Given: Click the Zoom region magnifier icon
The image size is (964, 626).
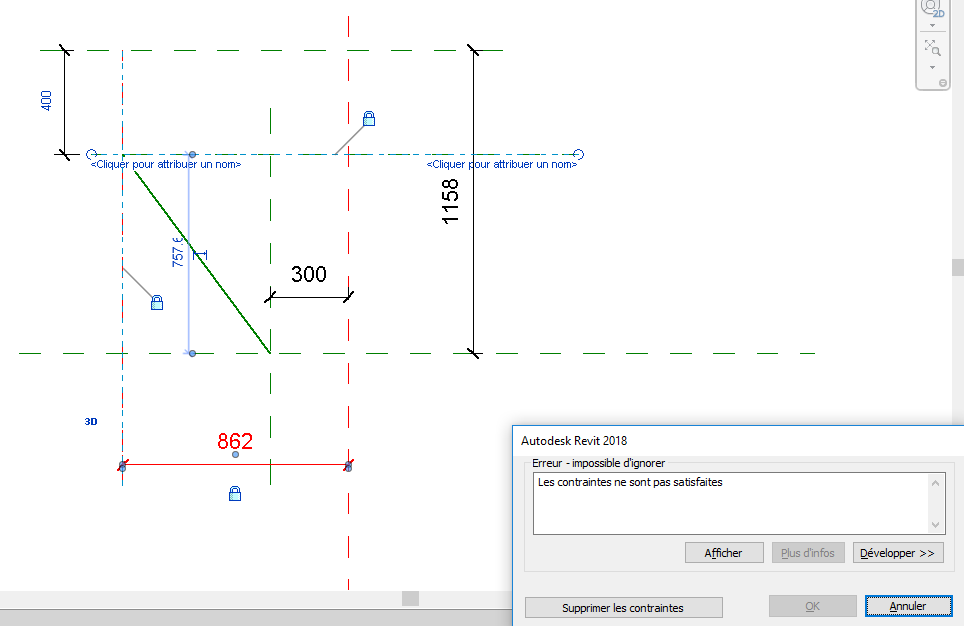Looking at the screenshot, I should point(932,47).
